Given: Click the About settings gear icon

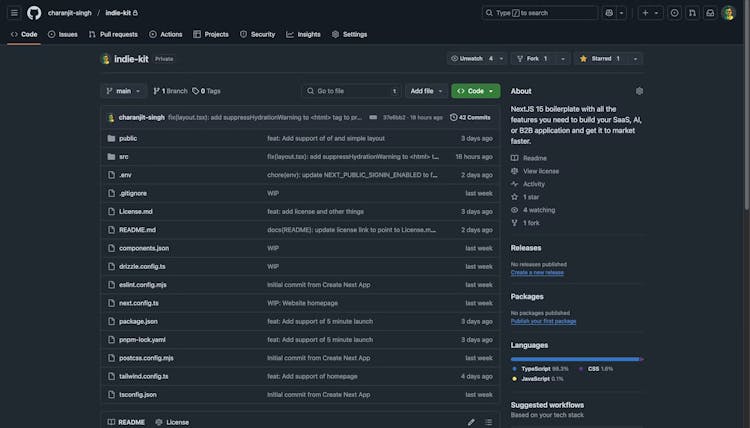Looking at the screenshot, I should [x=640, y=91].
